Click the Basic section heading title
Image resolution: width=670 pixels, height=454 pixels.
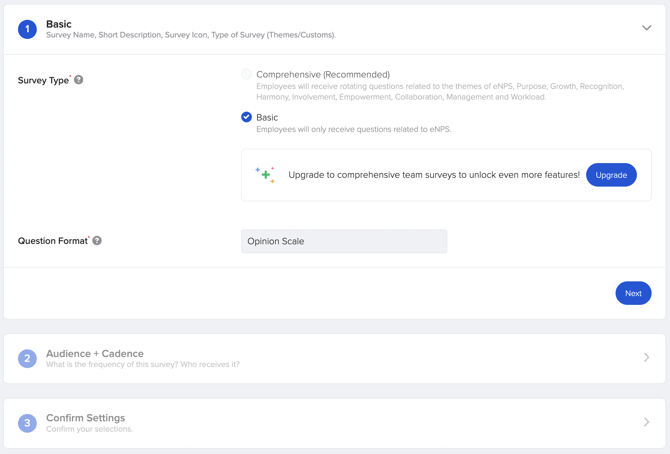pyautogui.click(x=59, y=24)
